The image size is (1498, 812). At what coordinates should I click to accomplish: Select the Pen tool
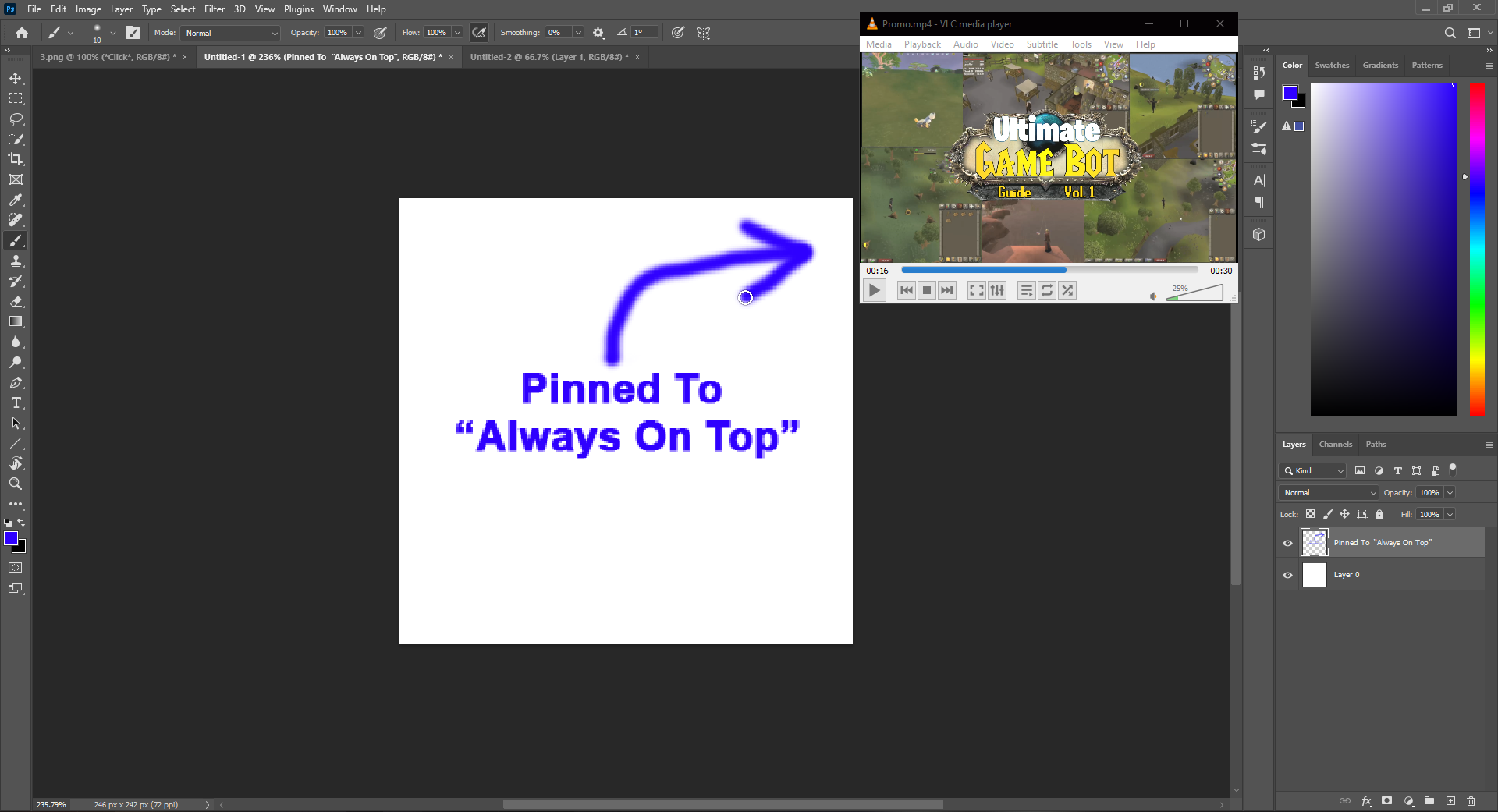click(x=16, y=383)
